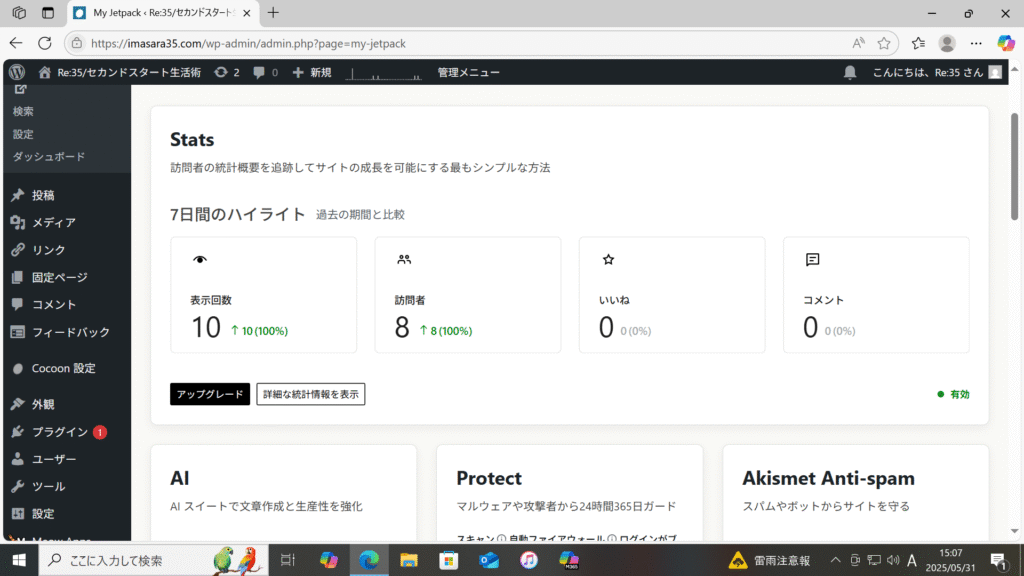
Task: Open the updates icon showing 2
Action: click(x=227, y=72)
